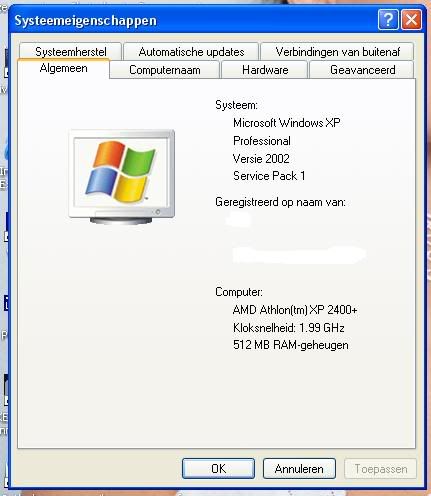Click the AMD Athlon XP 2400+ text

pos(295,310)
